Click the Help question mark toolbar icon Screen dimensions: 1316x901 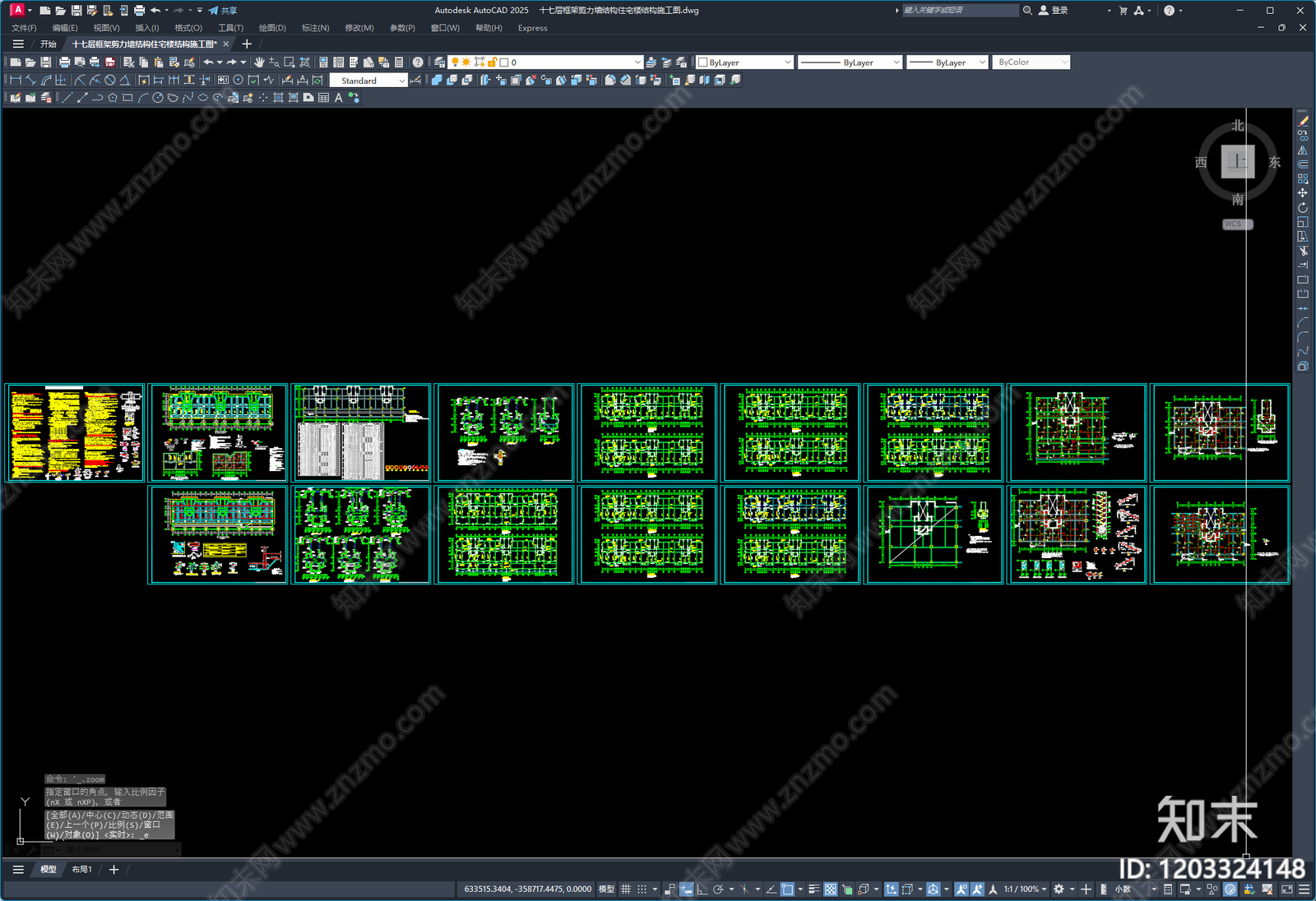coord(418,62)
